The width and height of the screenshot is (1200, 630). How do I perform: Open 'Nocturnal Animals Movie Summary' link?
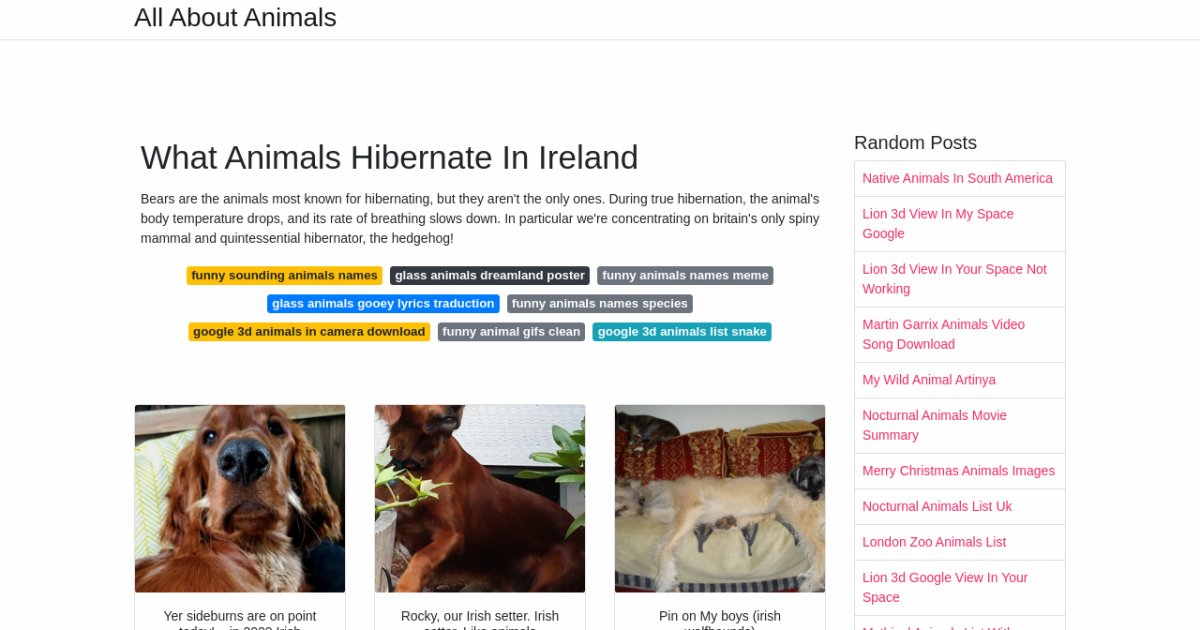[934, 425]
